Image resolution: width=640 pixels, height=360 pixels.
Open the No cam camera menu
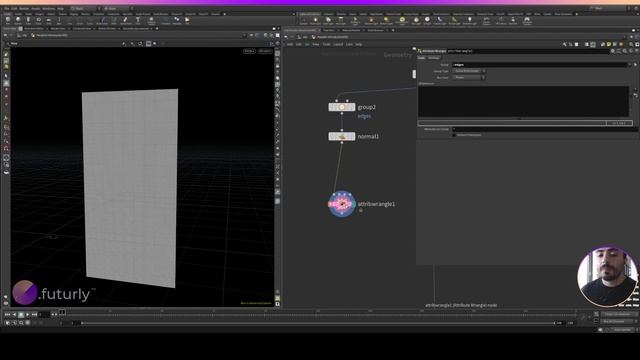[x=265, y=51]
